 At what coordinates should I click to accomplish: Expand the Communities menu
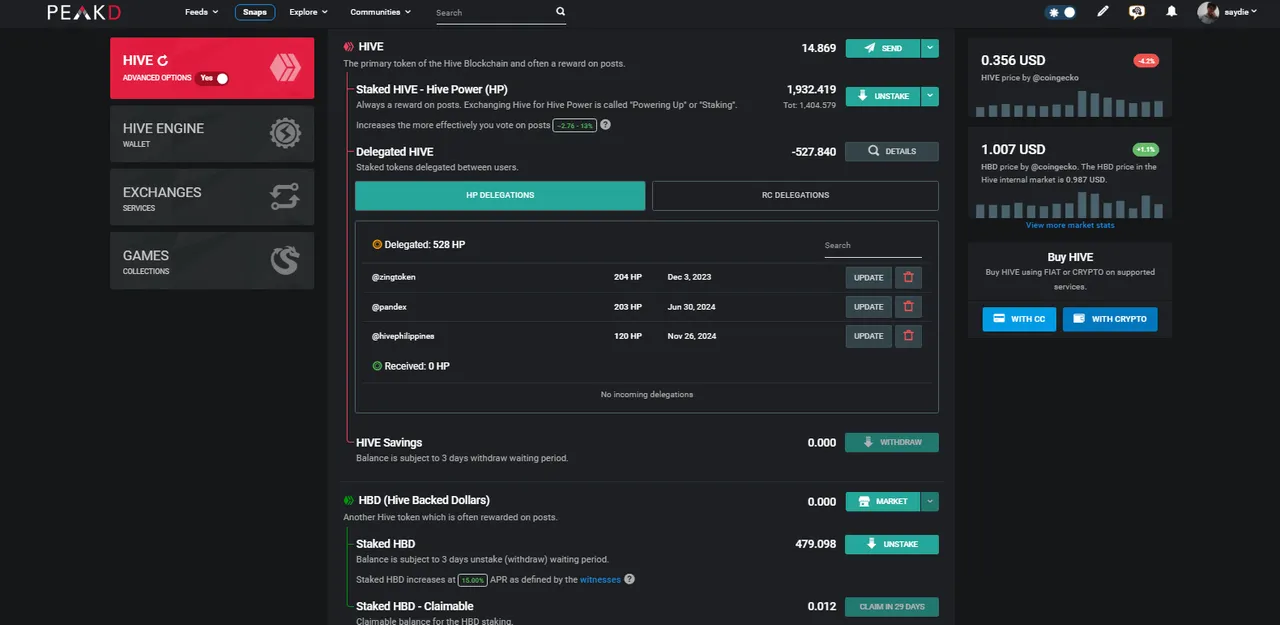tap(380, 12)
